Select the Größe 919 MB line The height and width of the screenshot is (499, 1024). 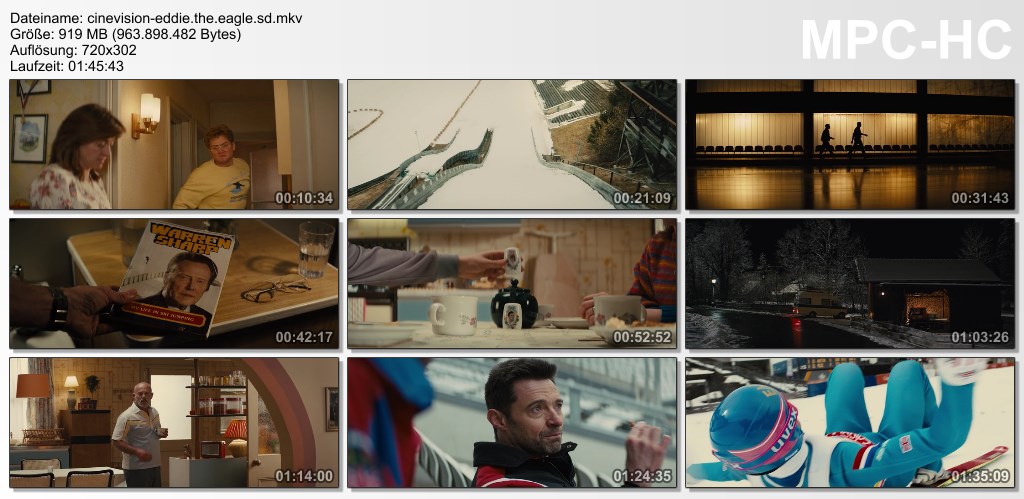pyautogui.click(x=125, y=34)
